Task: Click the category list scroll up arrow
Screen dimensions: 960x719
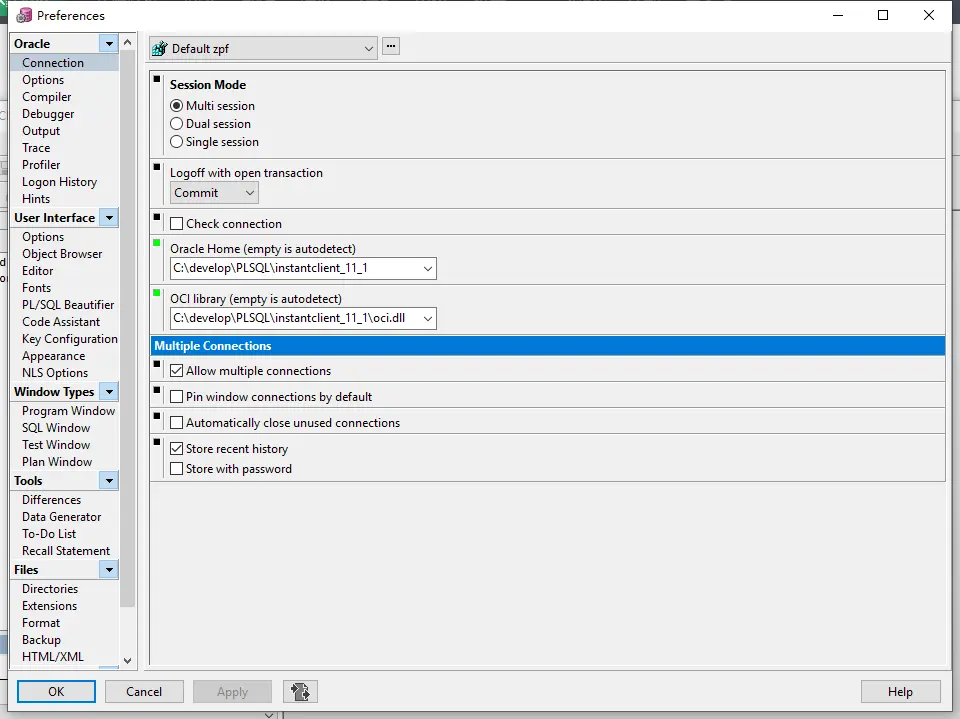Action: pyautogui.click(x=127, y=42)
